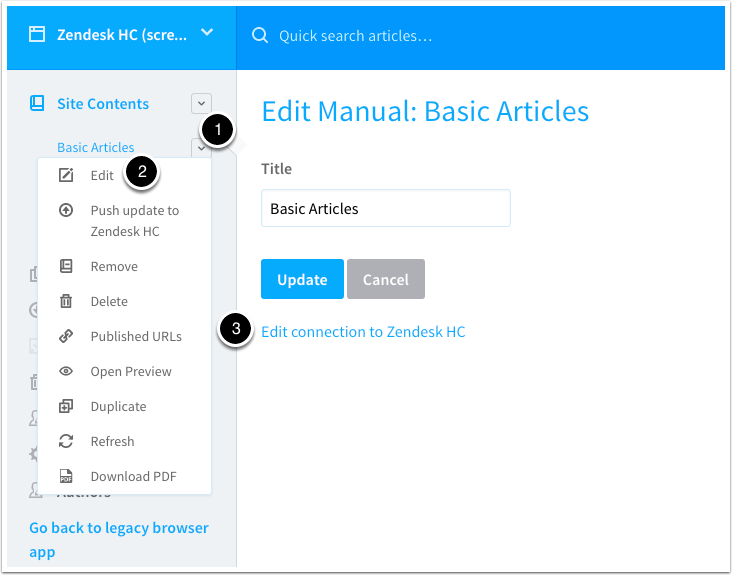Click the blue Update button
Viewport: 732px width, 575px height.
point(302,279)
